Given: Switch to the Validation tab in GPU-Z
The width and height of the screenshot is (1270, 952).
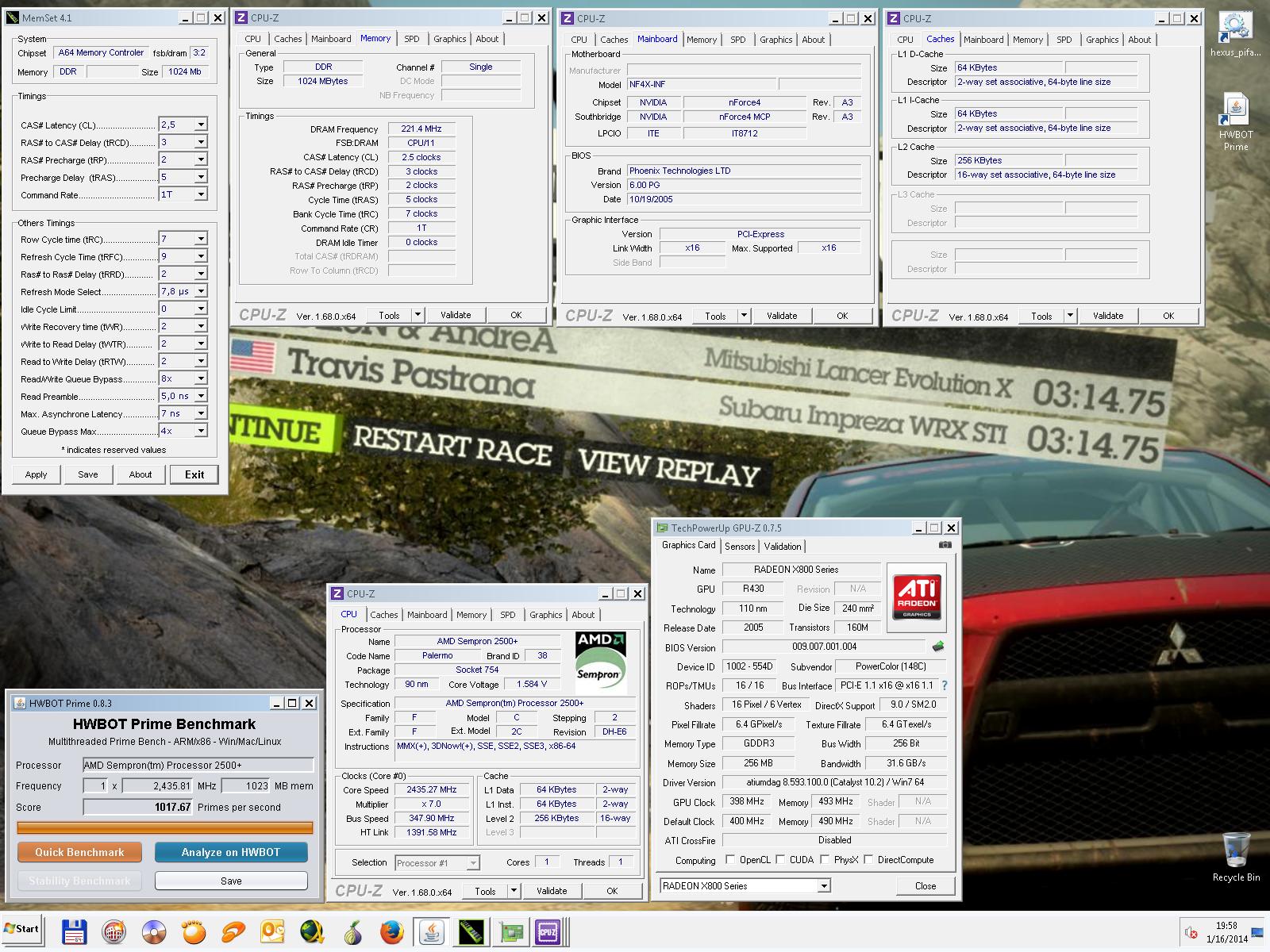Looking at the screenshot, I should pyautogui.click(x=783, y=547).
